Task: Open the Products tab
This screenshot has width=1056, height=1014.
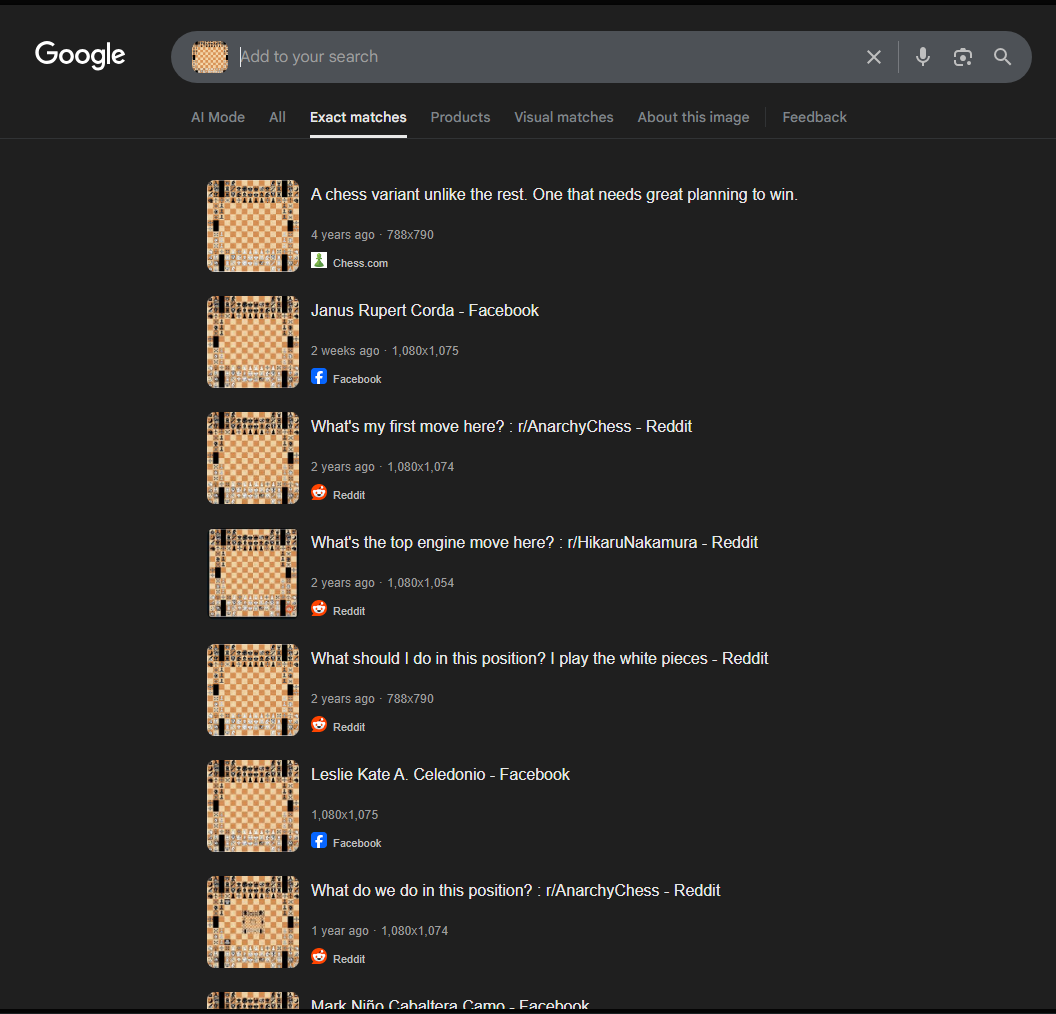Action: 460,117
